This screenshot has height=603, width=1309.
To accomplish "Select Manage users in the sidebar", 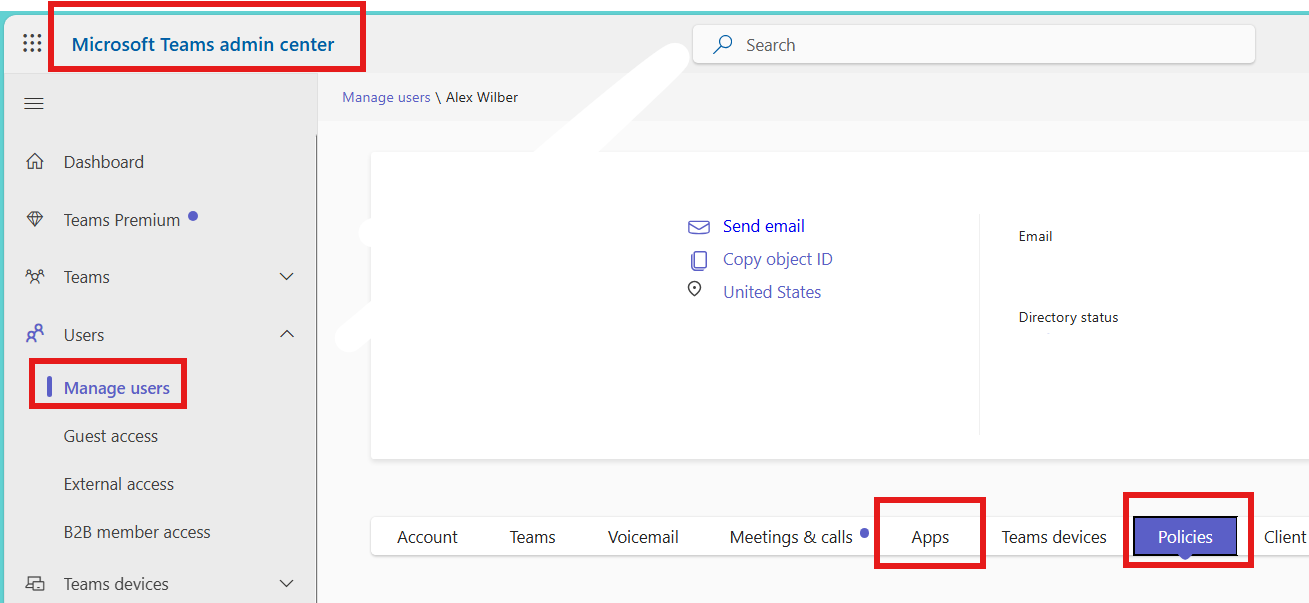I will point(117,388).
